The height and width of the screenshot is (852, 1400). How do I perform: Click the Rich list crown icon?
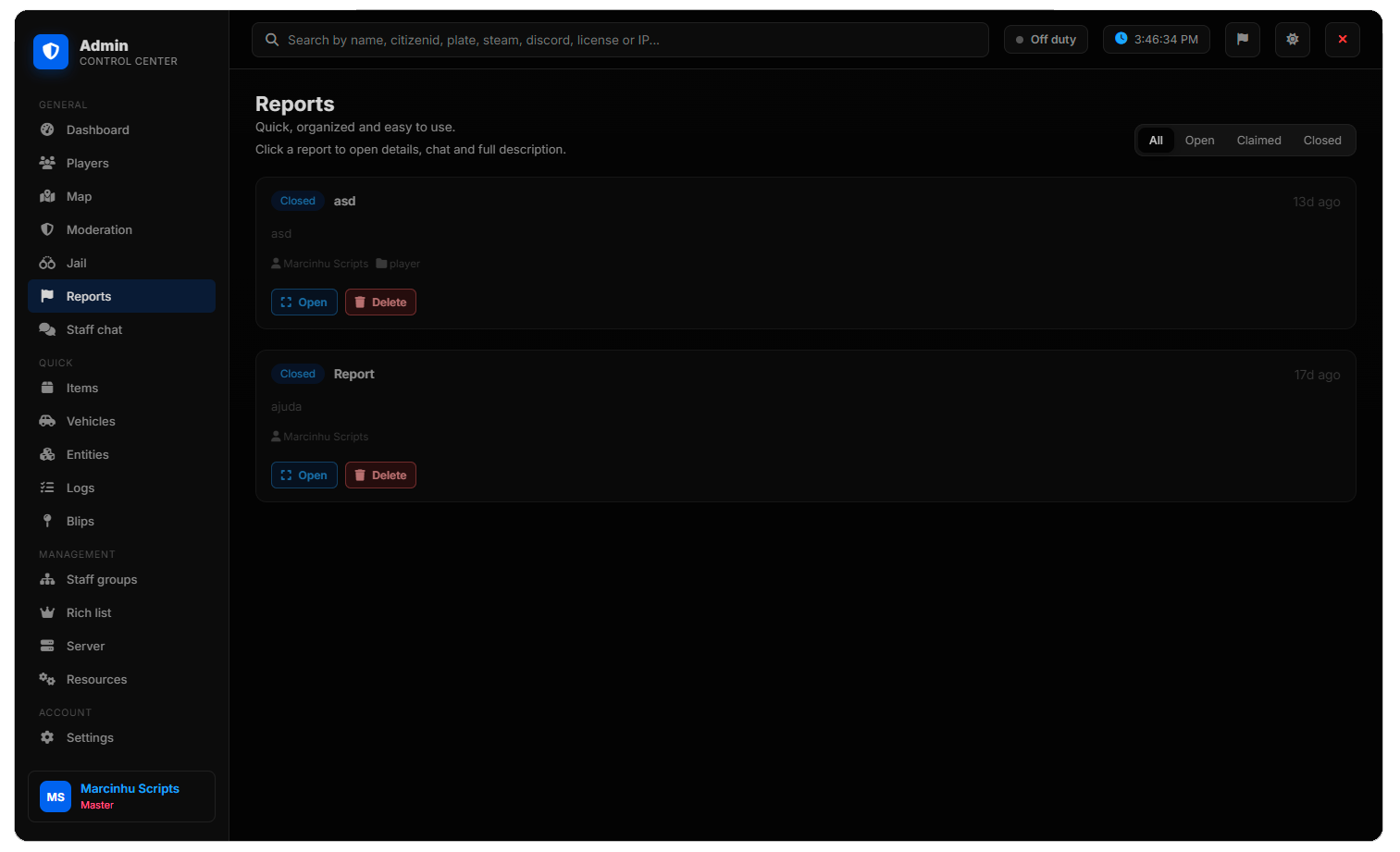point(47,612)
